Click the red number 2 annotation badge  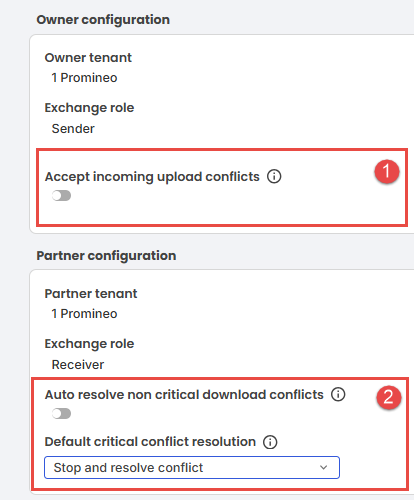click(389, 397)
